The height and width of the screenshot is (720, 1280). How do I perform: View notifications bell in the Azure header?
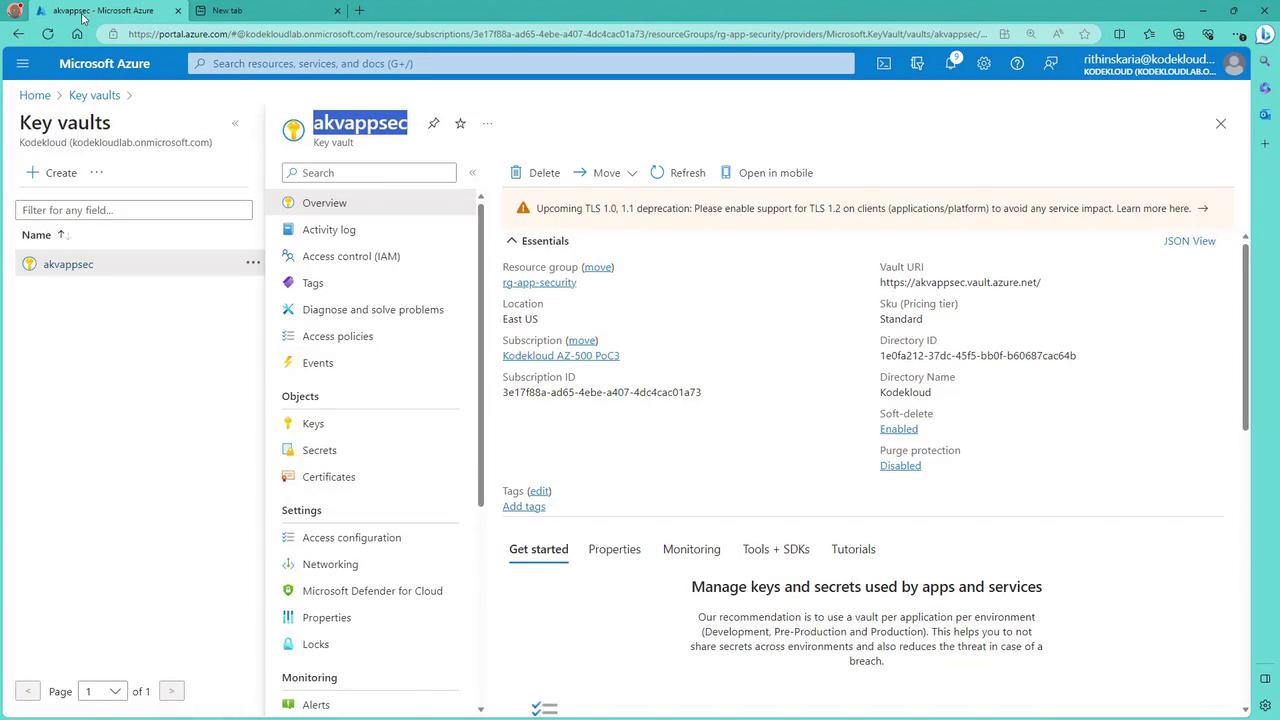tap(951, 63)
